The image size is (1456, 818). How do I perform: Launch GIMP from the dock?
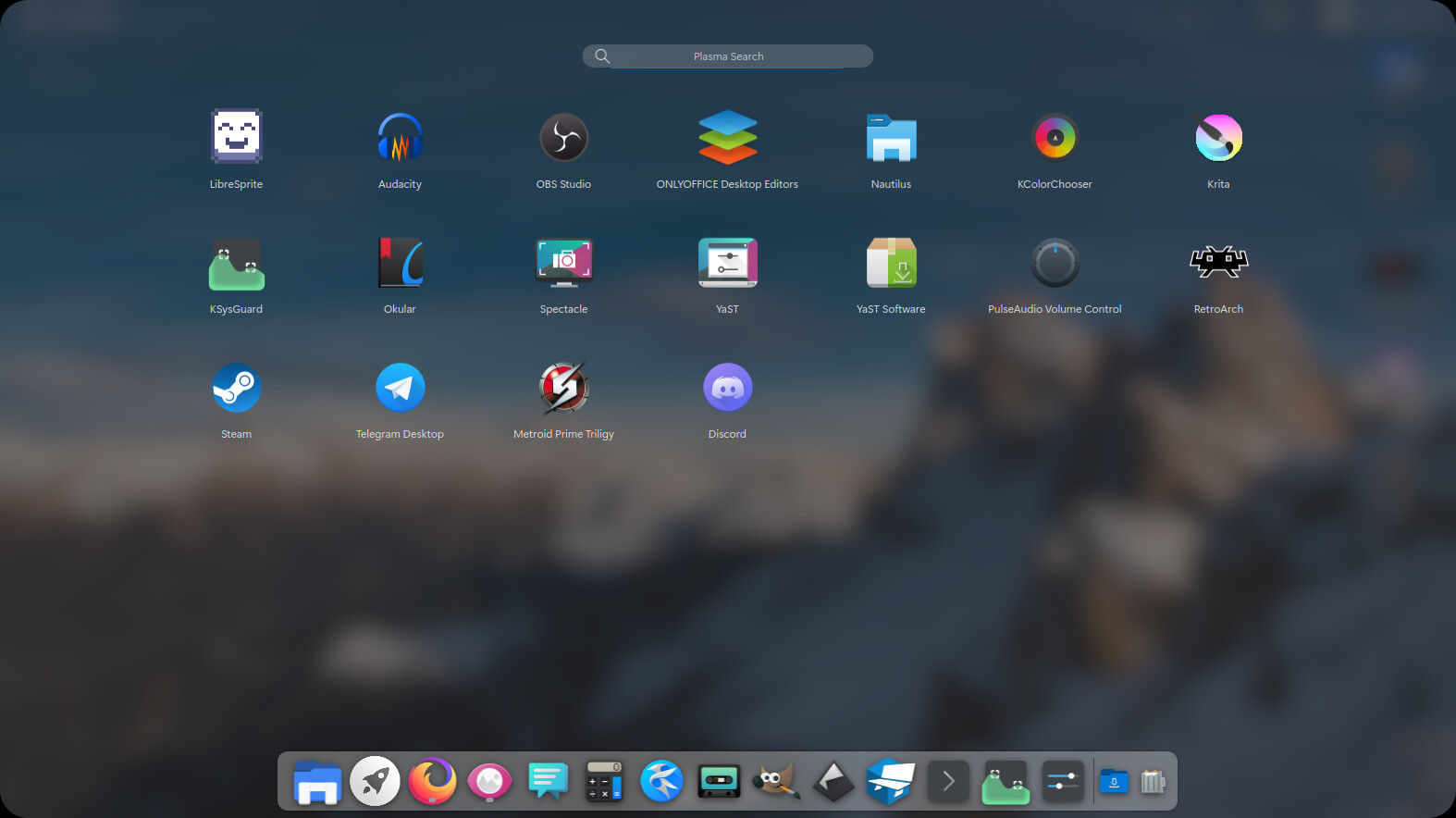point(776,781)
